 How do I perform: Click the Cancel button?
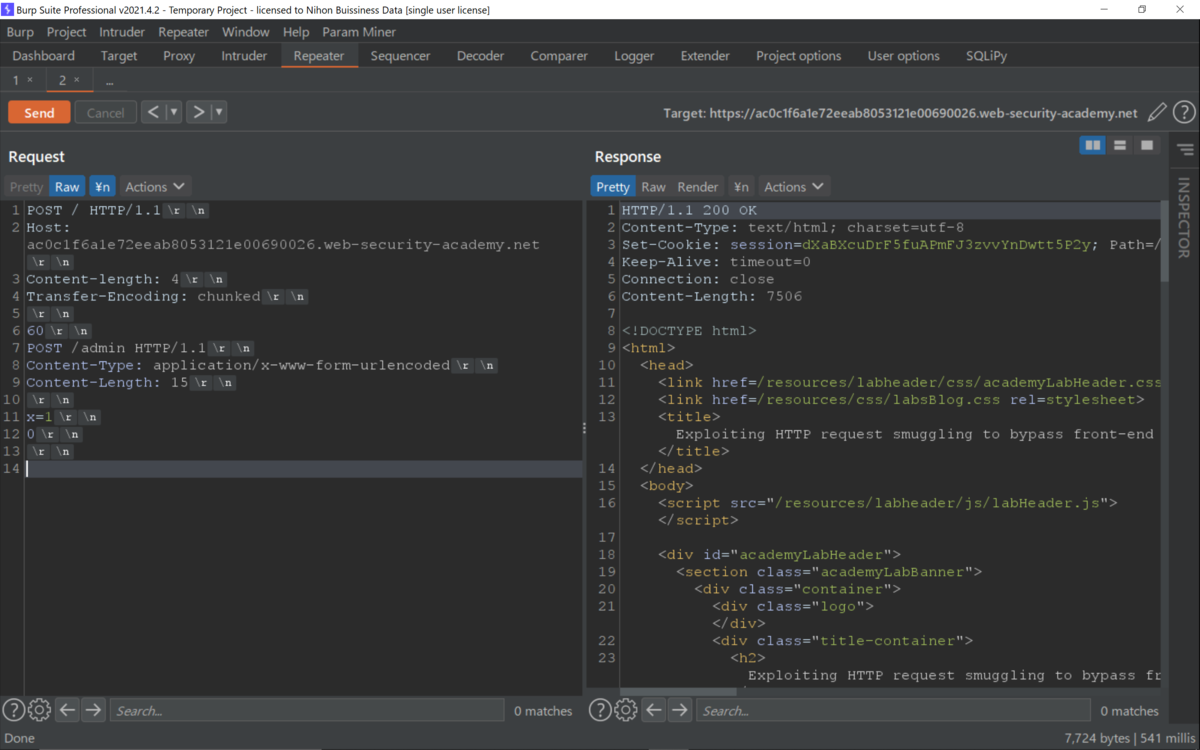coord(105,113)
